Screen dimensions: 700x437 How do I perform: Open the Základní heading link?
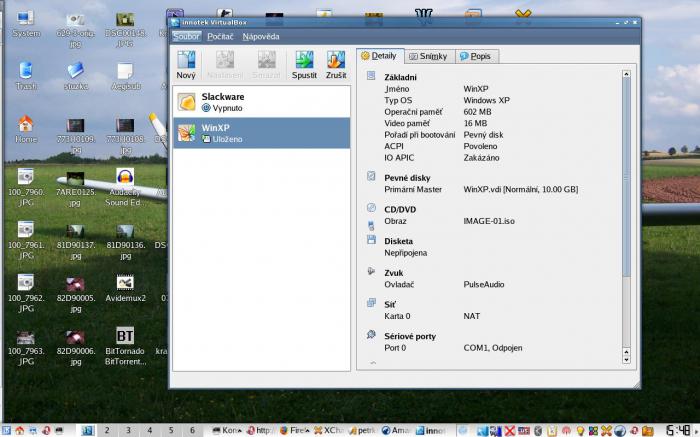400,77
